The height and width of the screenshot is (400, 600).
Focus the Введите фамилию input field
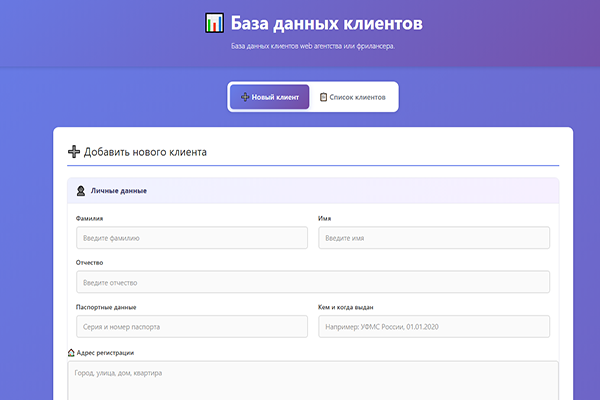tap(191, 238)
